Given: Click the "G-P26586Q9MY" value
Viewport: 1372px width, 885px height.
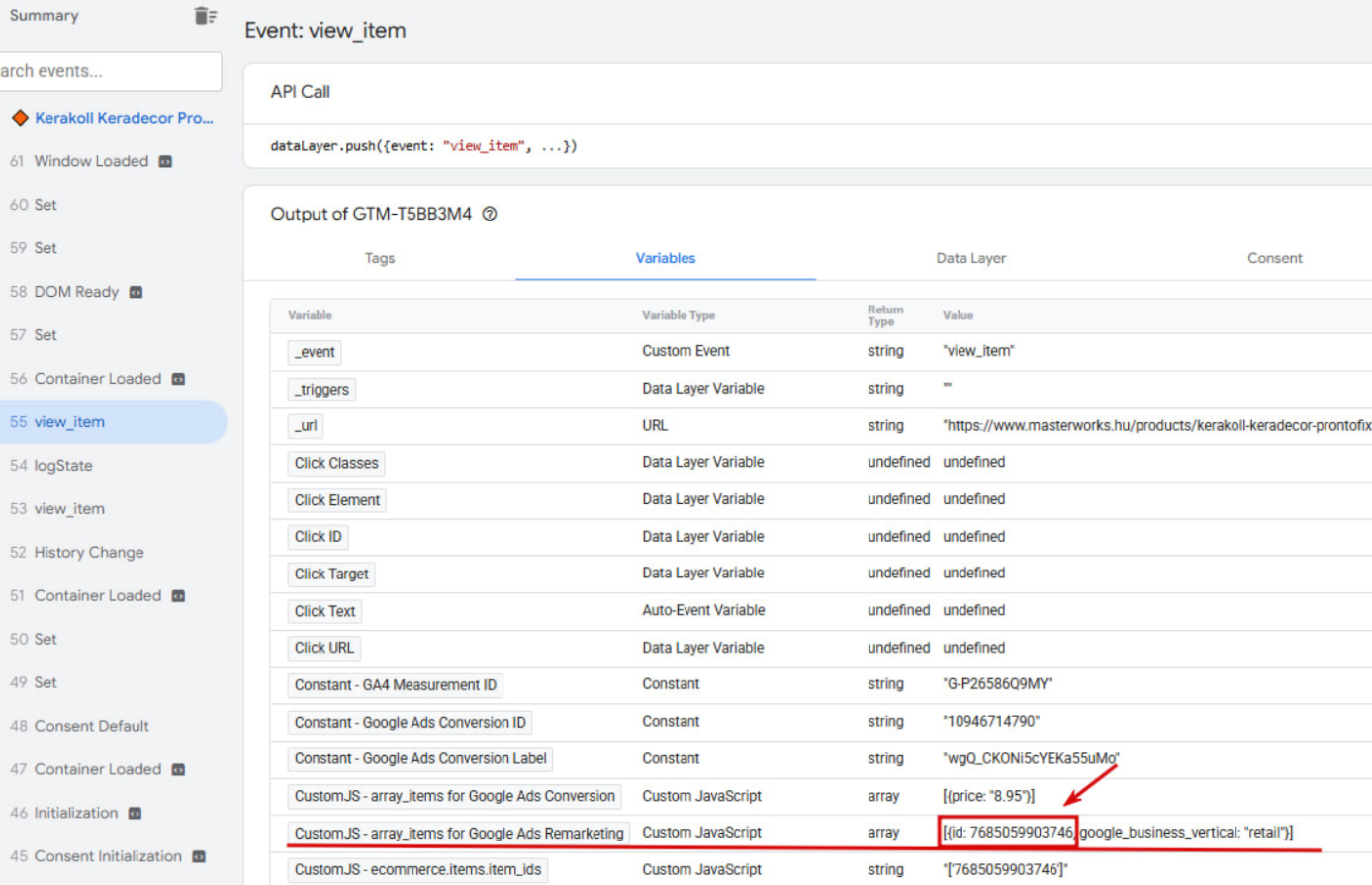Looking at the screenshot, I should point(997,684).
